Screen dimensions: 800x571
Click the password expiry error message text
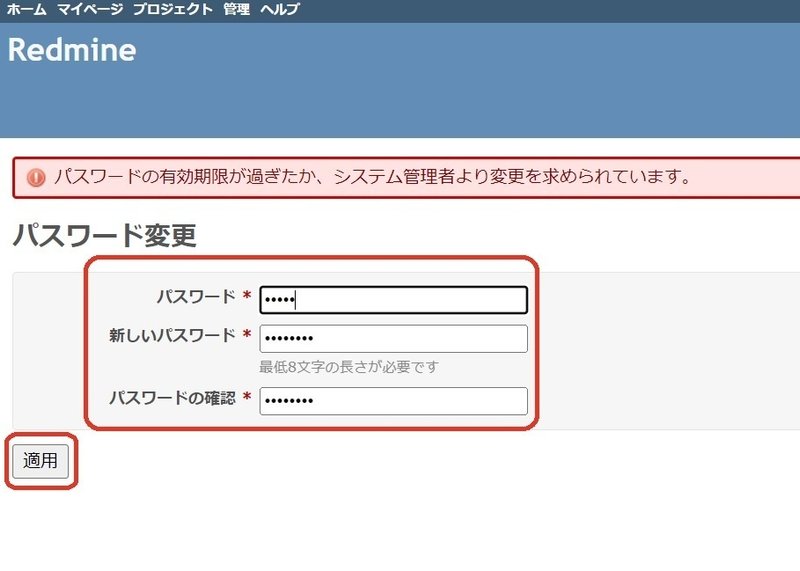[372, 177]
